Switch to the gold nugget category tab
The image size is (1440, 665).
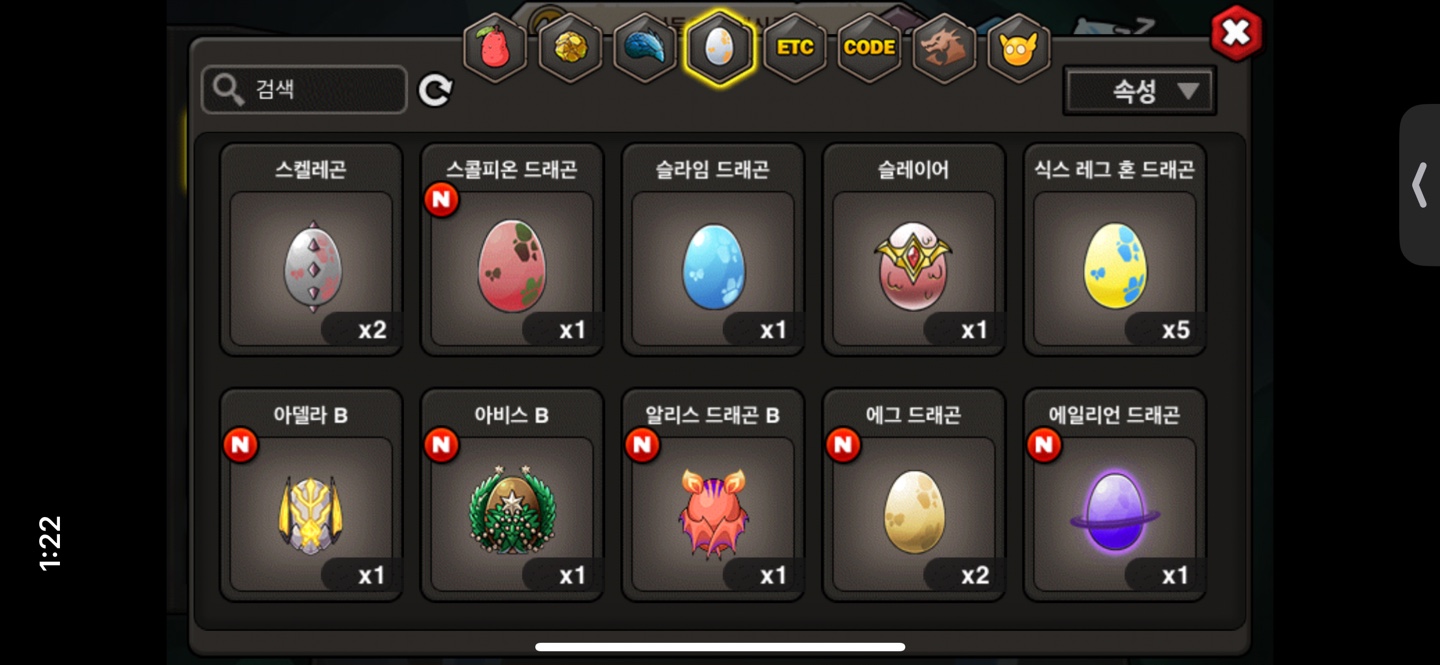tap(570, 47)
